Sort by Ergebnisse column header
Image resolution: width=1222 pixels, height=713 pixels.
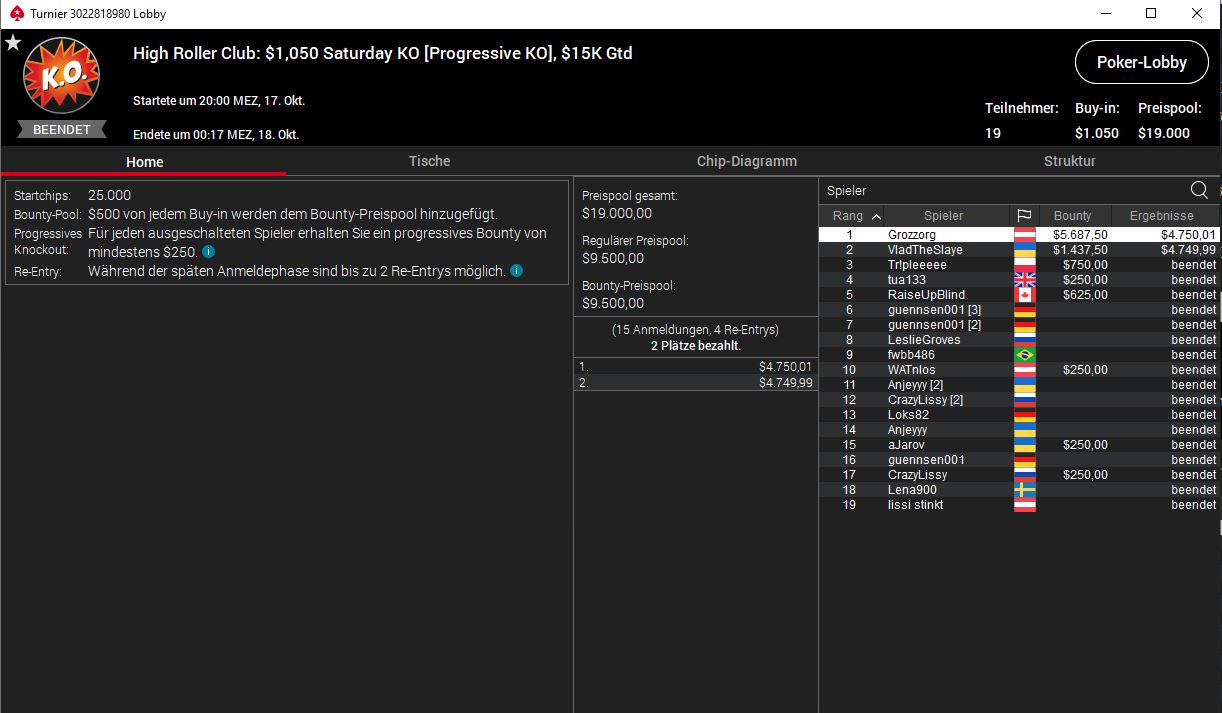[x=1161, y=215]
